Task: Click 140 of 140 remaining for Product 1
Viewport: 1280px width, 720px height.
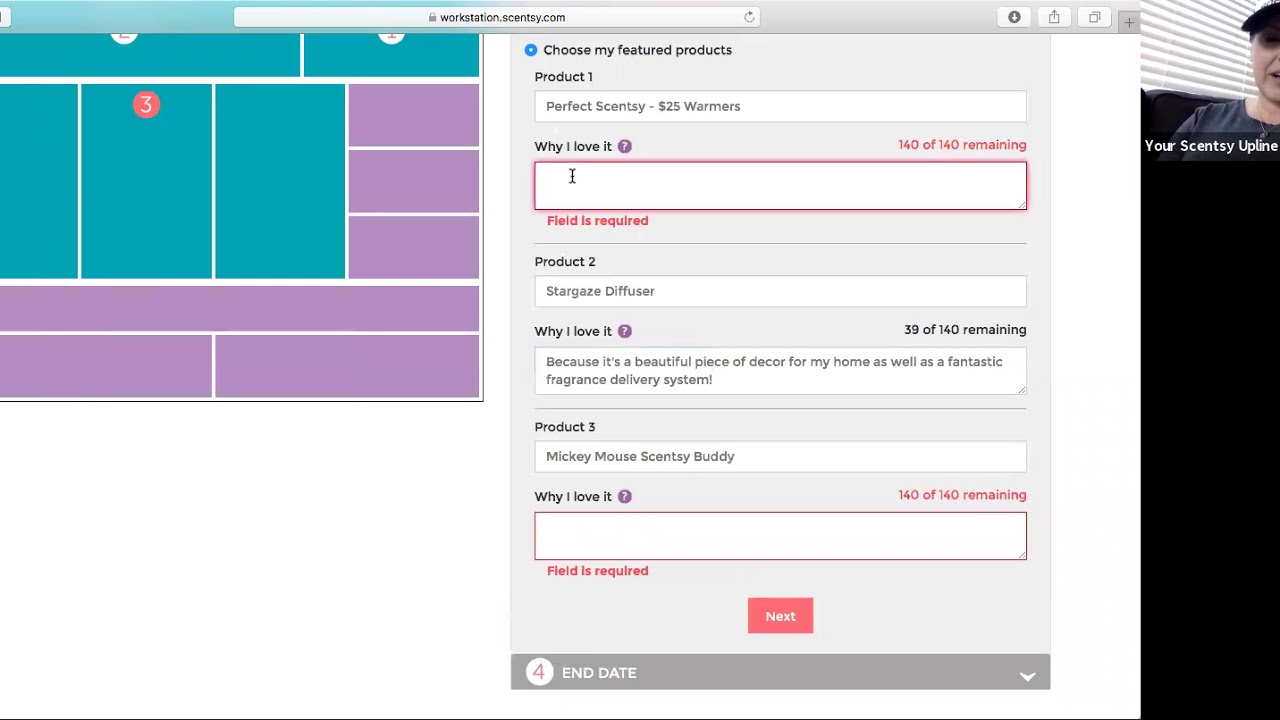Action: point(962,145)
